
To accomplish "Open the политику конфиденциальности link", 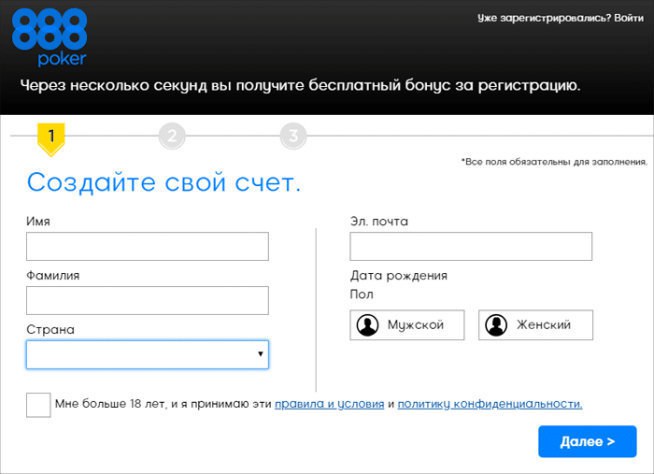I will [x=490, y=404].
